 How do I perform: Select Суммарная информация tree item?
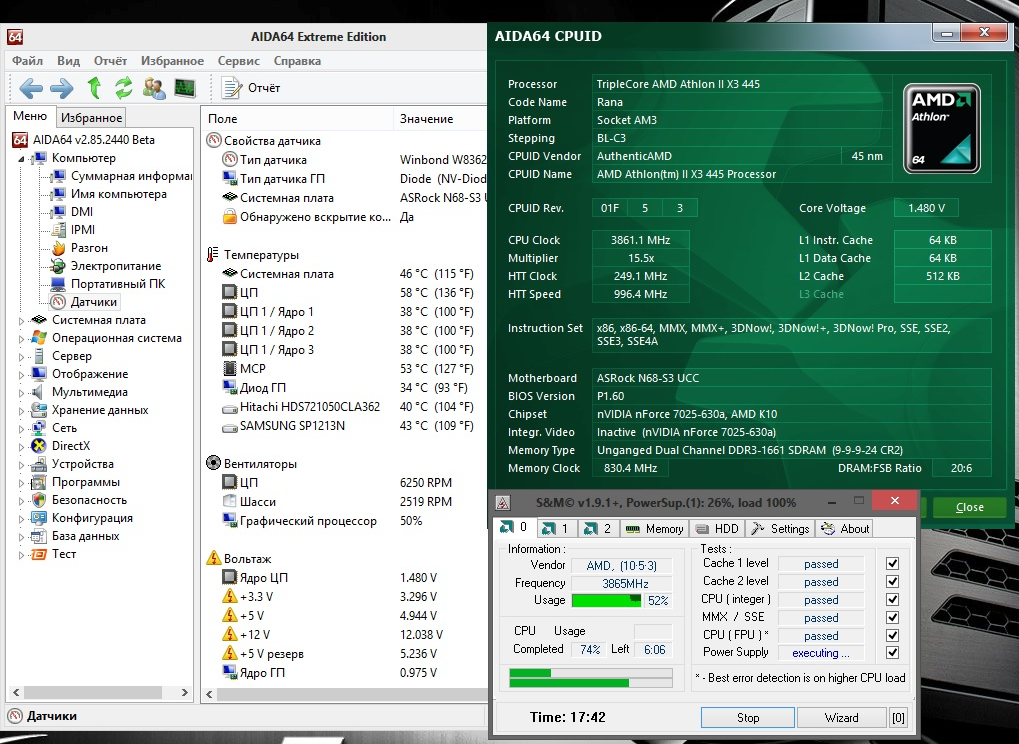121,176
